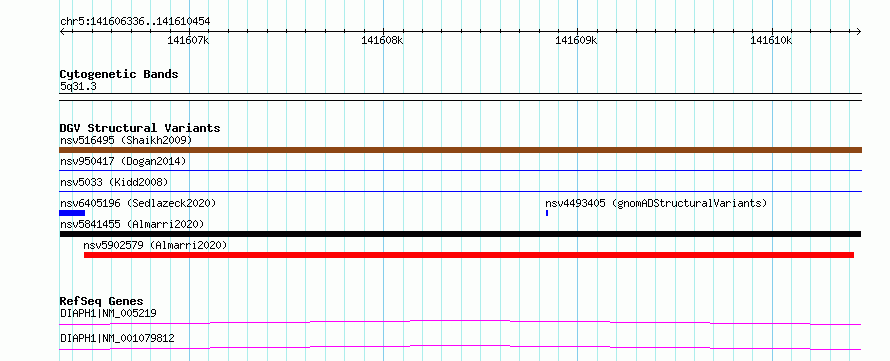Click the 5q31.3 cytogenetic band label

78,86
